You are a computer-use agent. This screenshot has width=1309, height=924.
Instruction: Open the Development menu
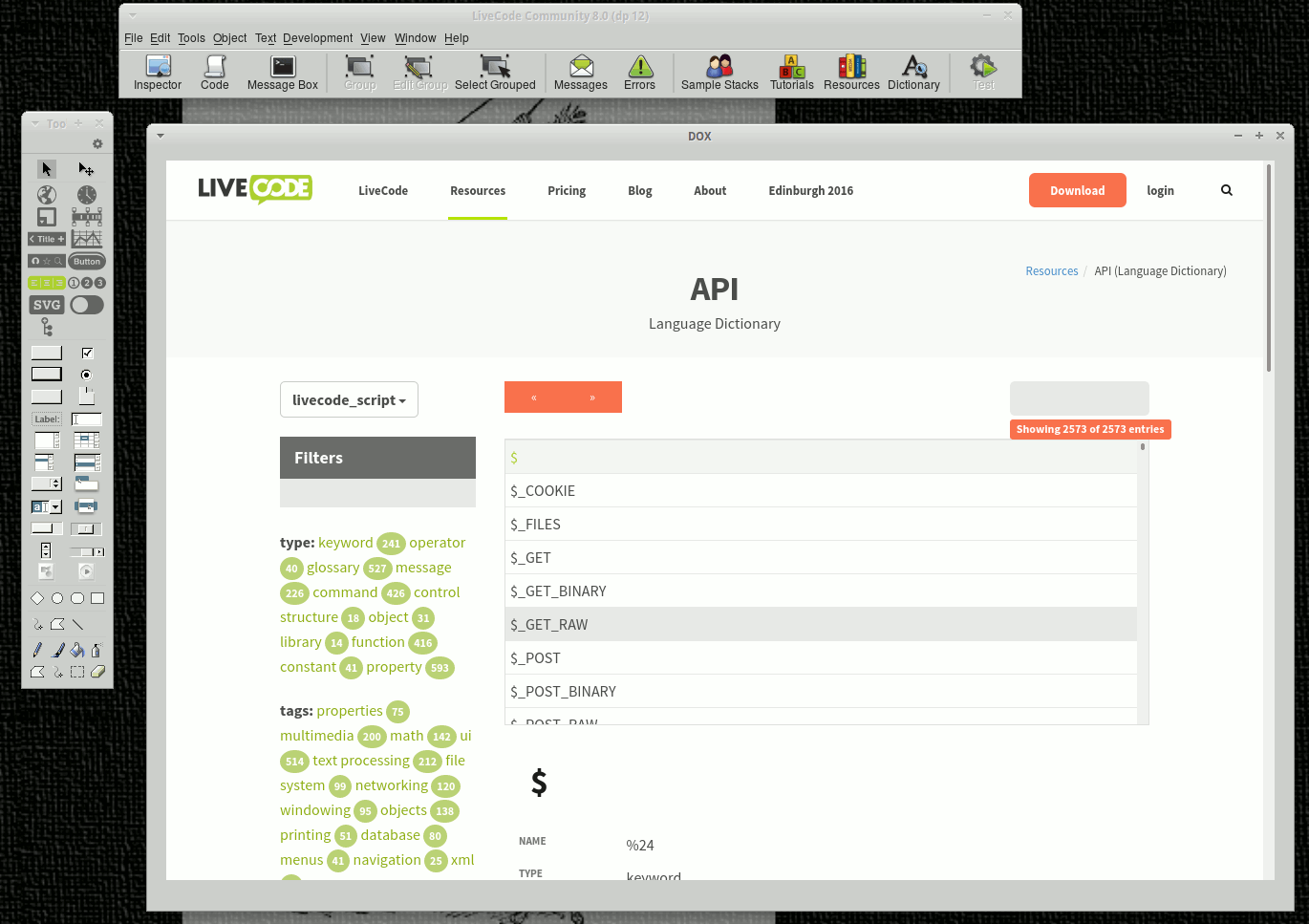(318, 38)
